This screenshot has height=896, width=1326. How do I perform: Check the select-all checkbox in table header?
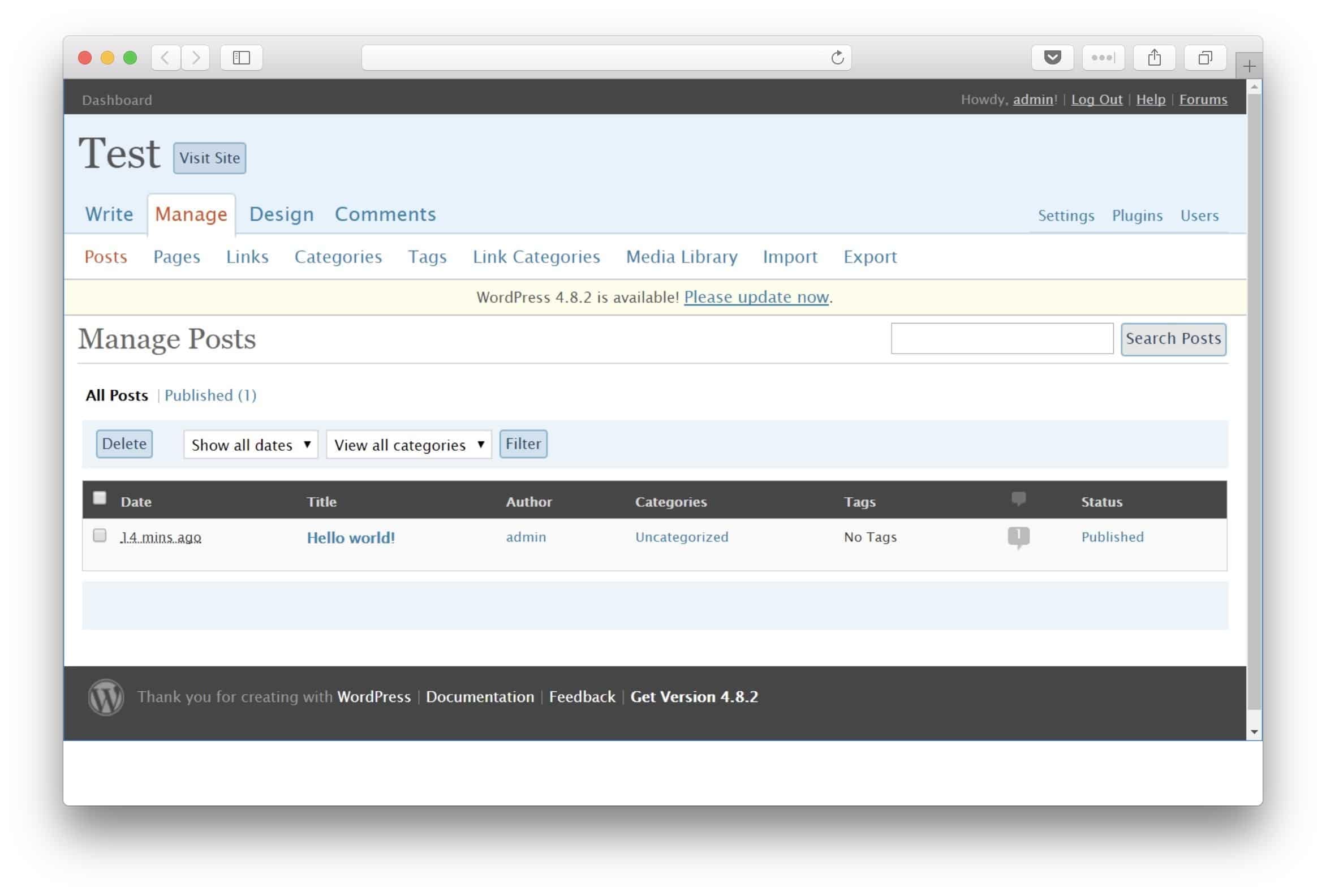click(x=100, y=498)
